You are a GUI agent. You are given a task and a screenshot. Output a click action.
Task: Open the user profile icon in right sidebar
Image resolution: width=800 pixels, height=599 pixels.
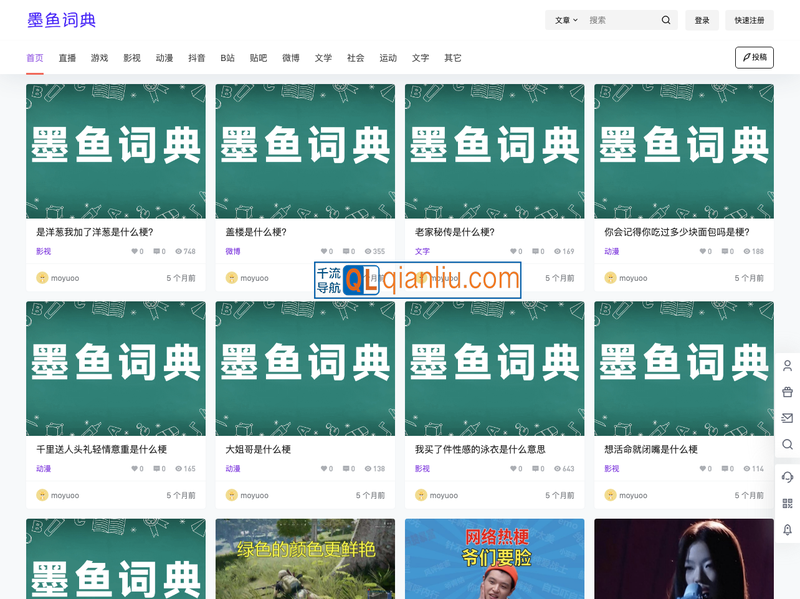pyautogui.click(x=788, y=367)
